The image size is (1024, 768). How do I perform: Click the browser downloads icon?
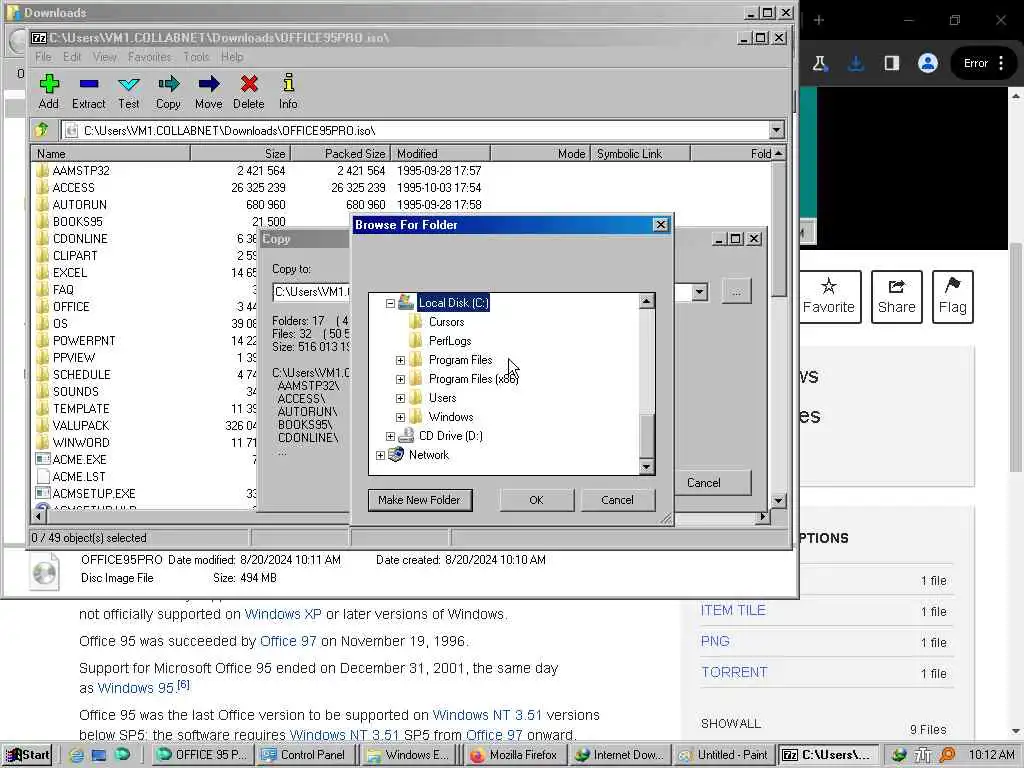pos(856,63)
